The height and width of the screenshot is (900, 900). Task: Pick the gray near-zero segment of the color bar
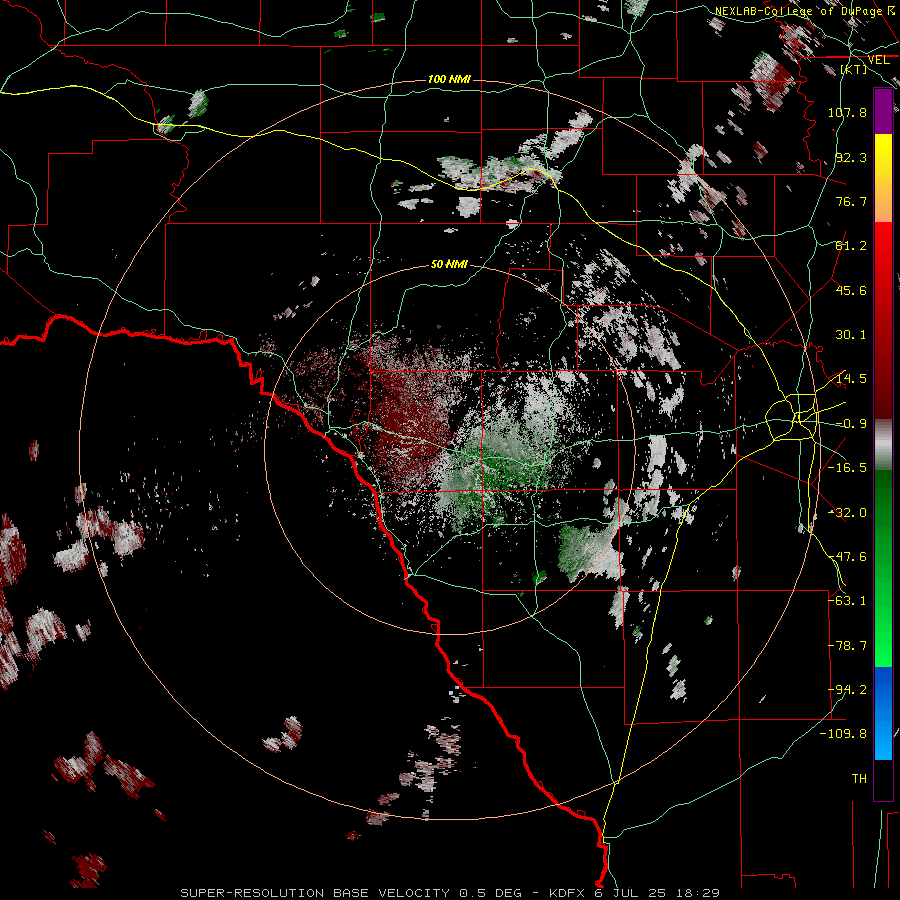(883, 442)
